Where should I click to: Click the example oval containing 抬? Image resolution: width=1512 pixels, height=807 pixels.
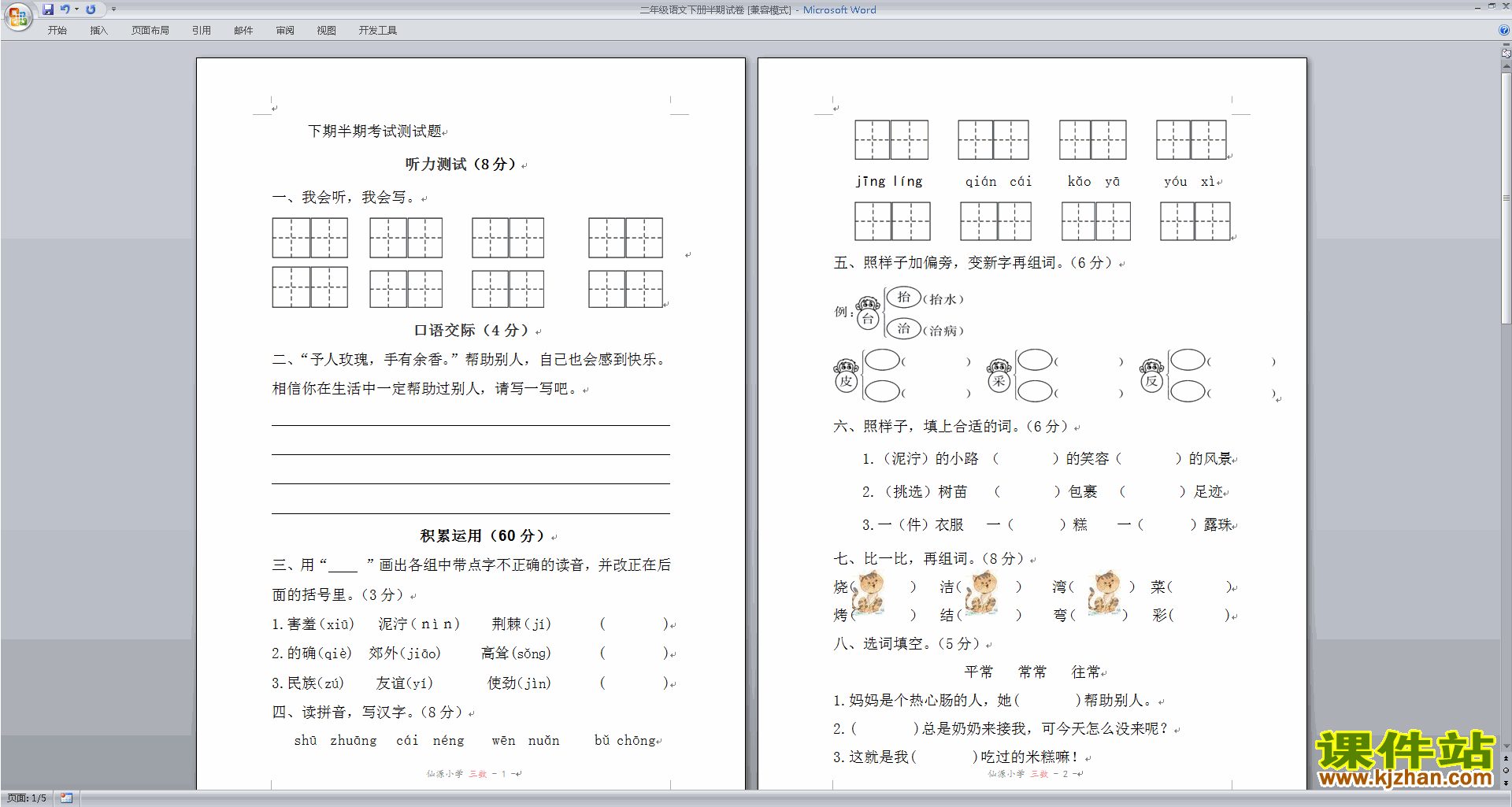[x=904, y=298]
